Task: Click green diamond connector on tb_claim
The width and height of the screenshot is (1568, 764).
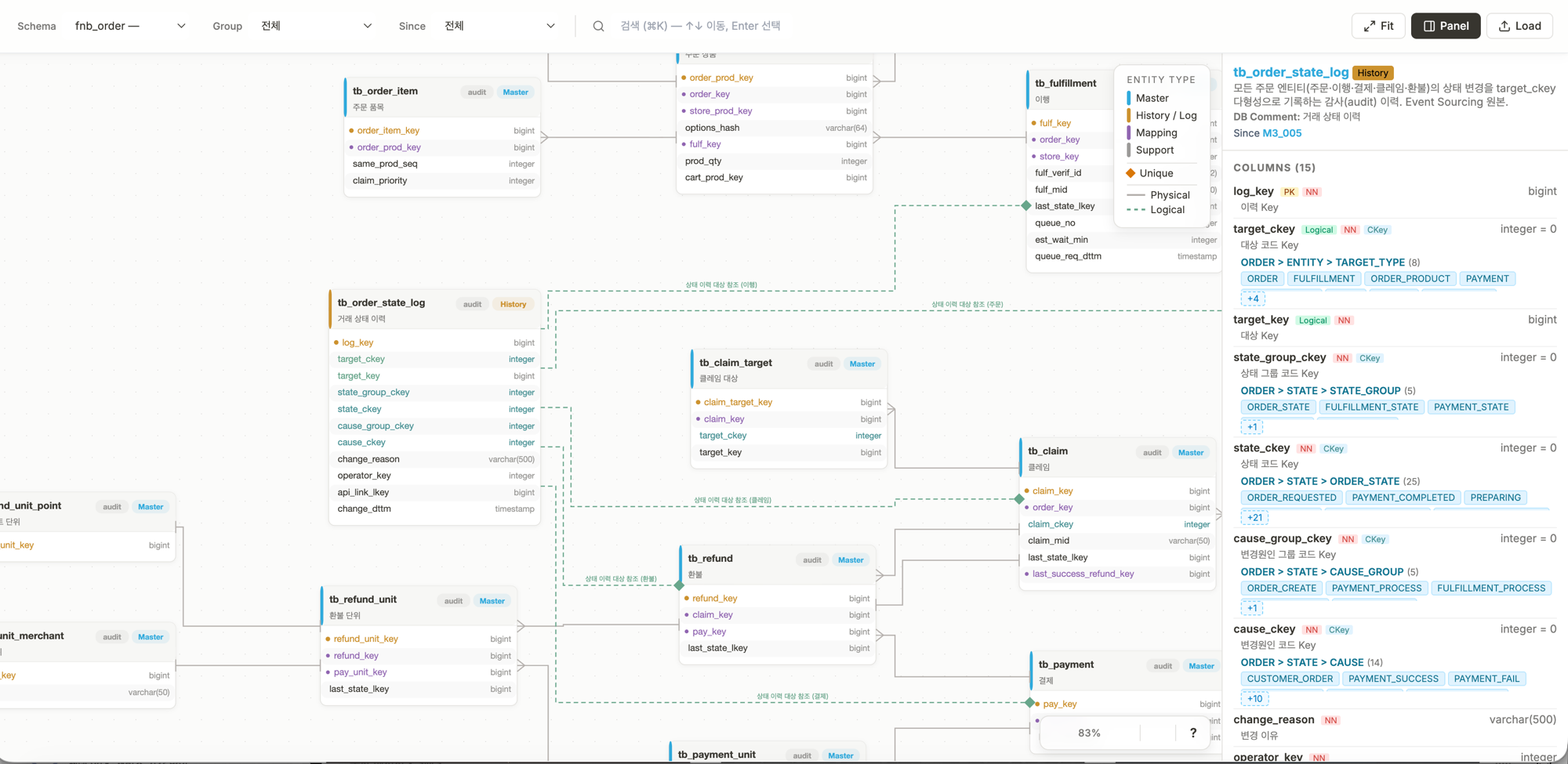Action: tap(1019, 499)
